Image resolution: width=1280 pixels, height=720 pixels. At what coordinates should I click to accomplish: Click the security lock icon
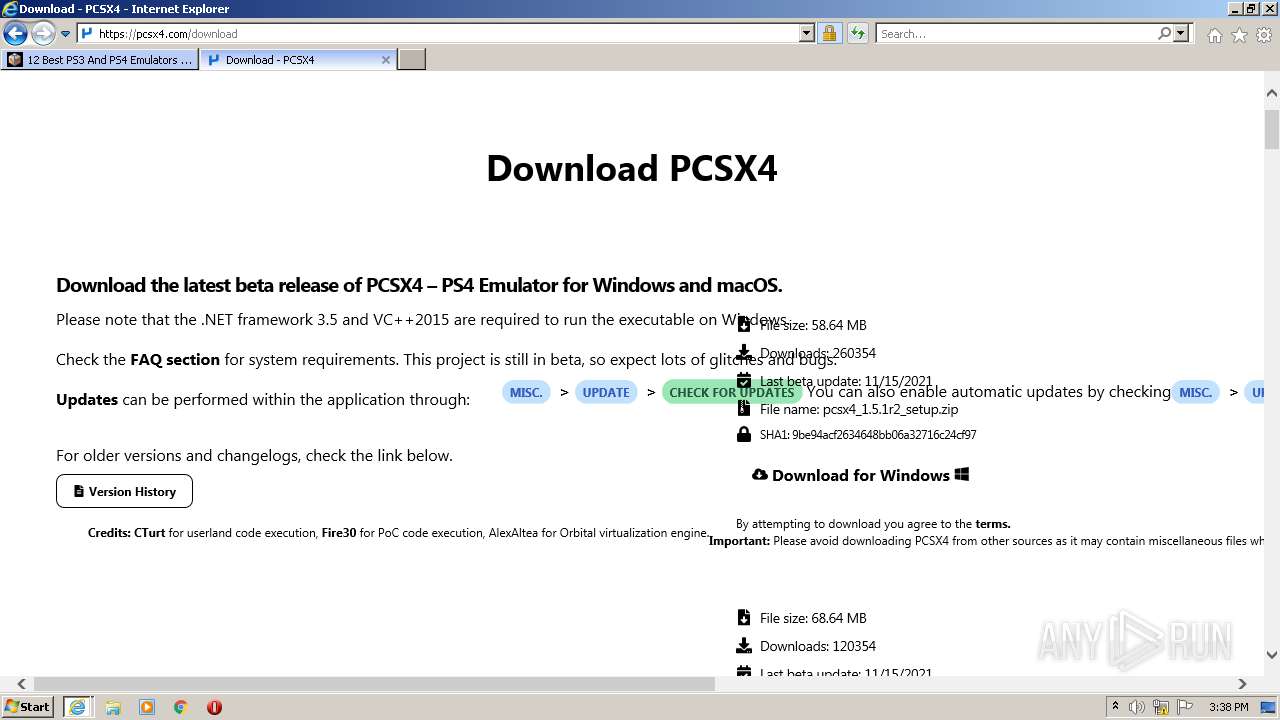[829, 33]
